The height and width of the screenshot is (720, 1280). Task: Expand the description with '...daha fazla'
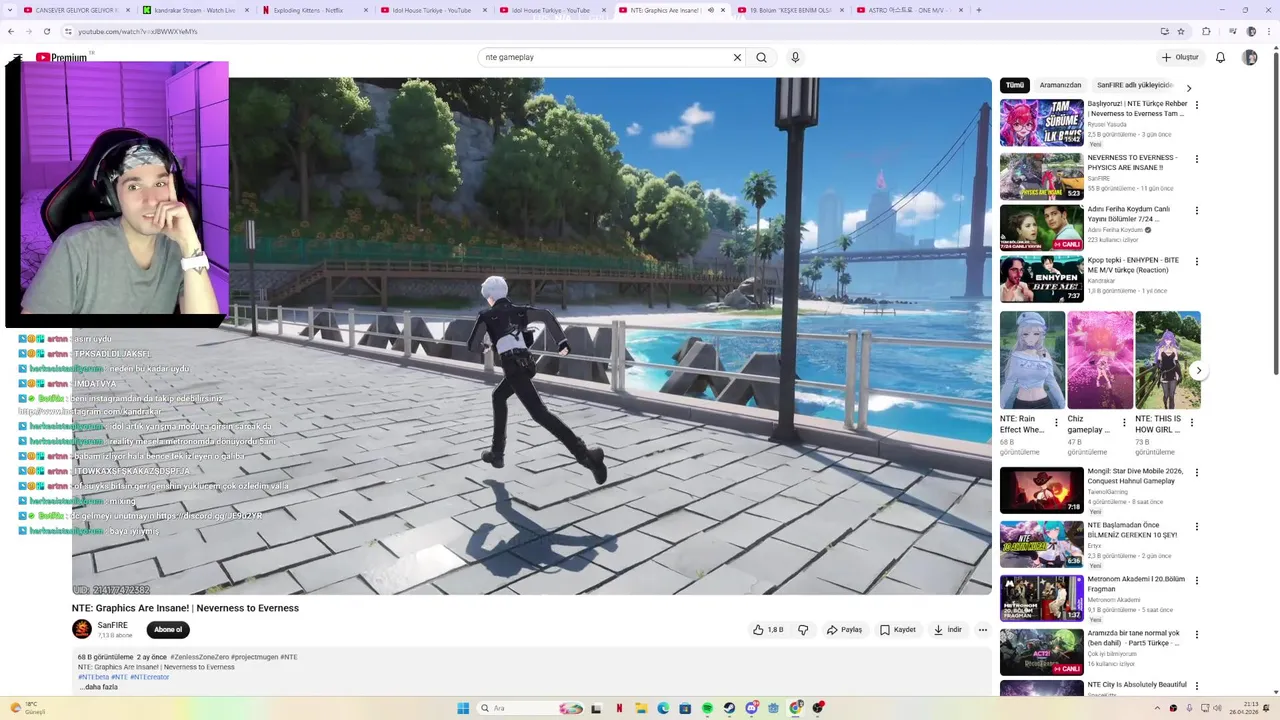click(100, 687)
